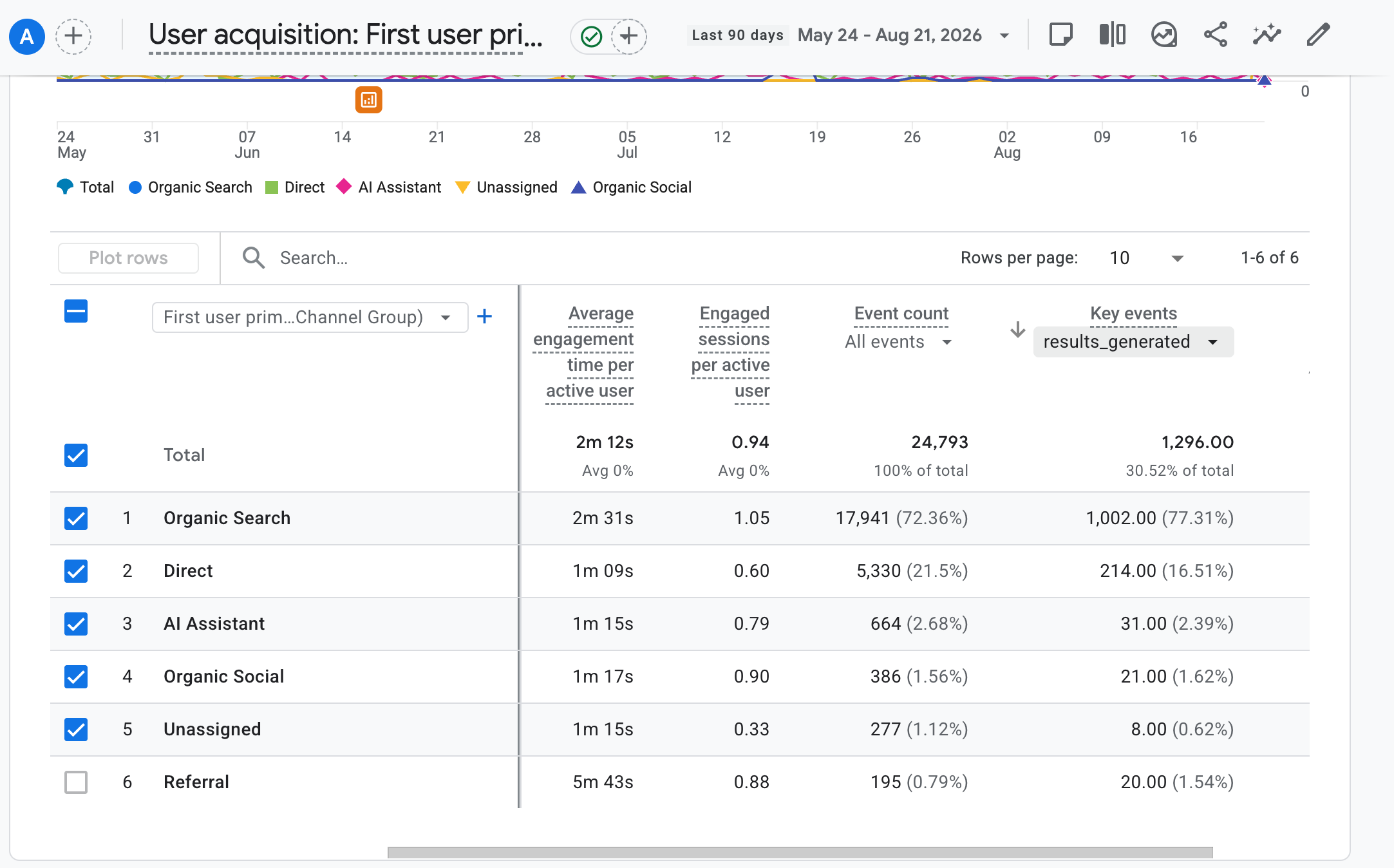This screenshot has height=868, width=1394.
Task: Click the Unassigned yellow triangle legend
Action: point(462,187)
